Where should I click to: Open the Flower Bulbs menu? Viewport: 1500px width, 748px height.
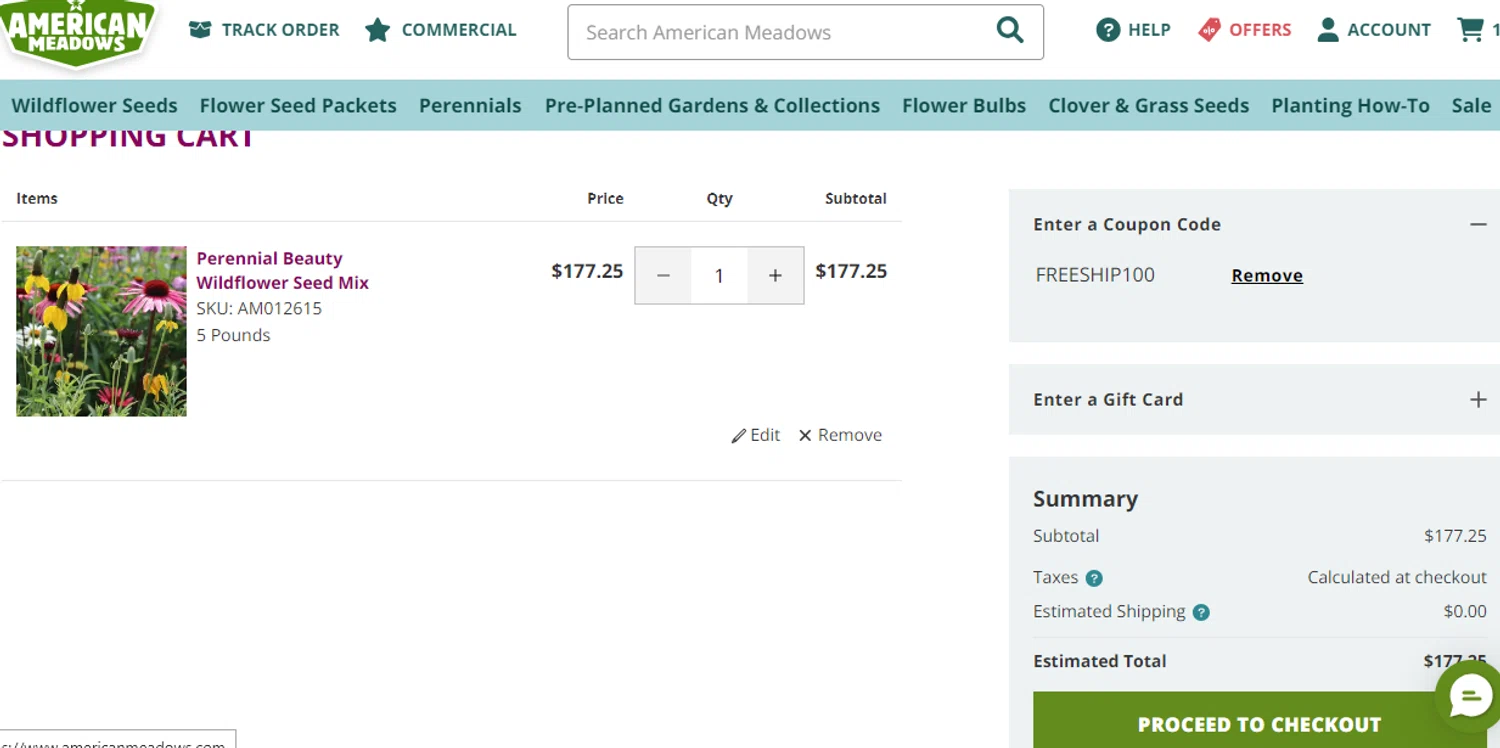(x=964, y=106)
